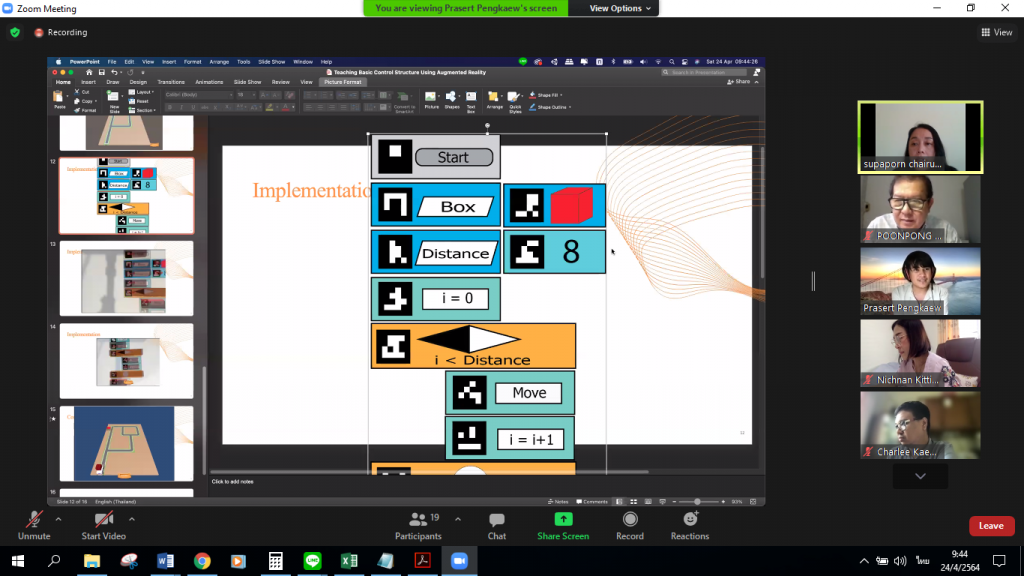
Task: Change layout with the View button
Action: pos(997,32)
